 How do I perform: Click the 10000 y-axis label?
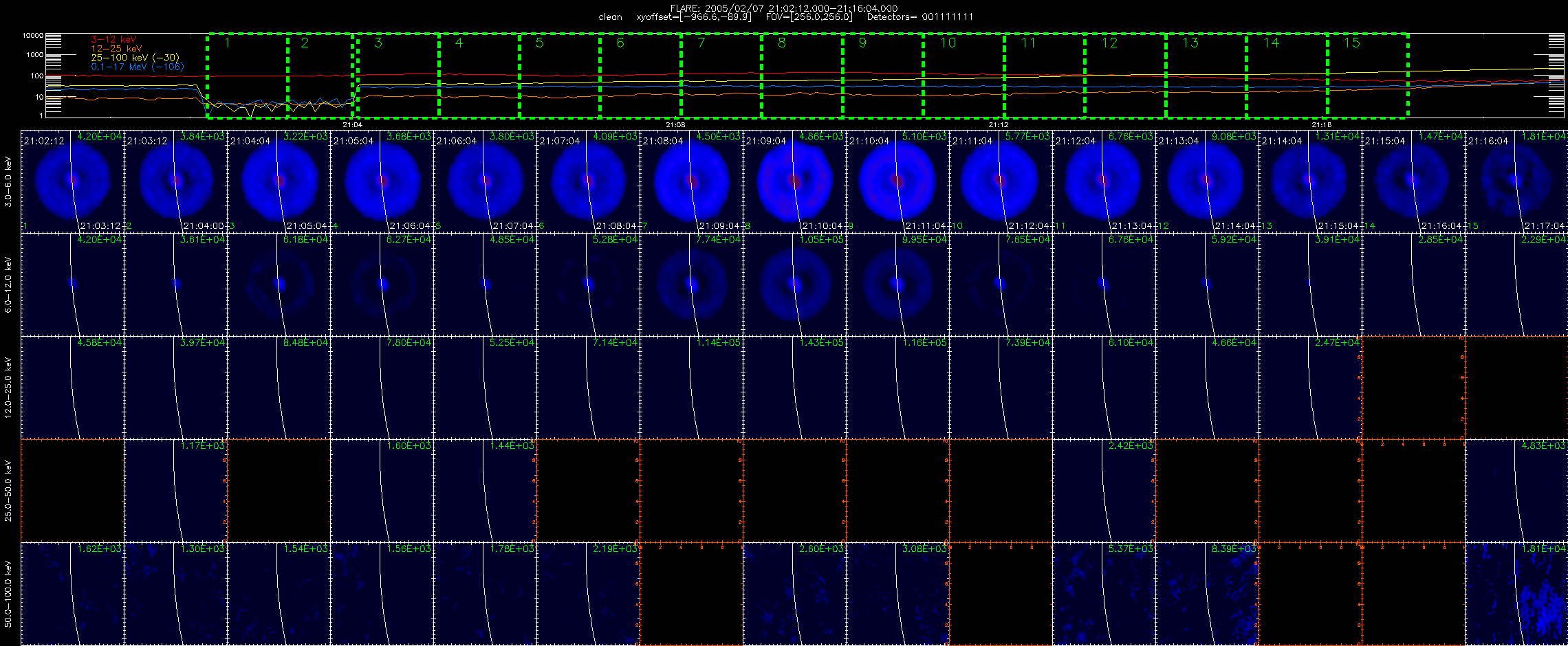(32, 35)
